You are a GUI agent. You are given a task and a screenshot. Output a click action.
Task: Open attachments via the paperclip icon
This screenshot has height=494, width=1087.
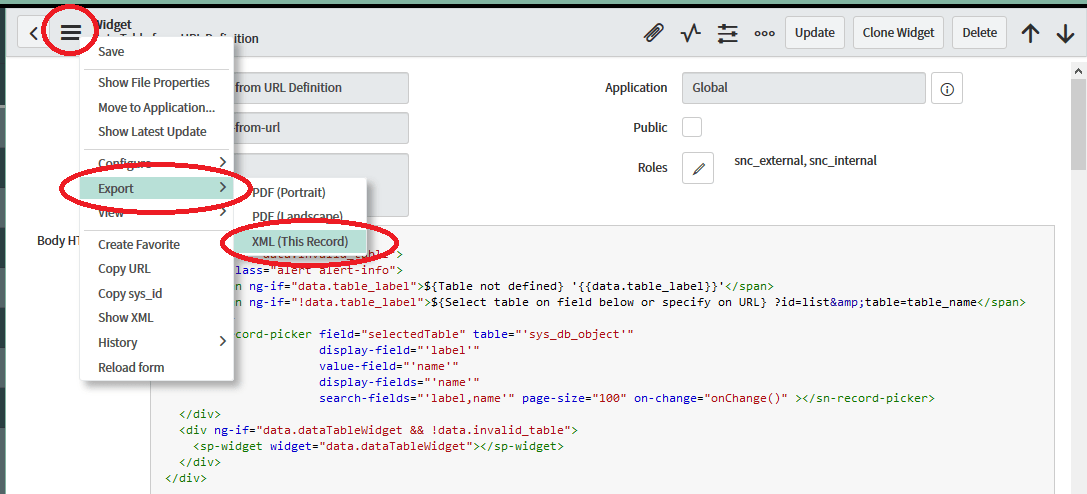[x=653, y=33]
